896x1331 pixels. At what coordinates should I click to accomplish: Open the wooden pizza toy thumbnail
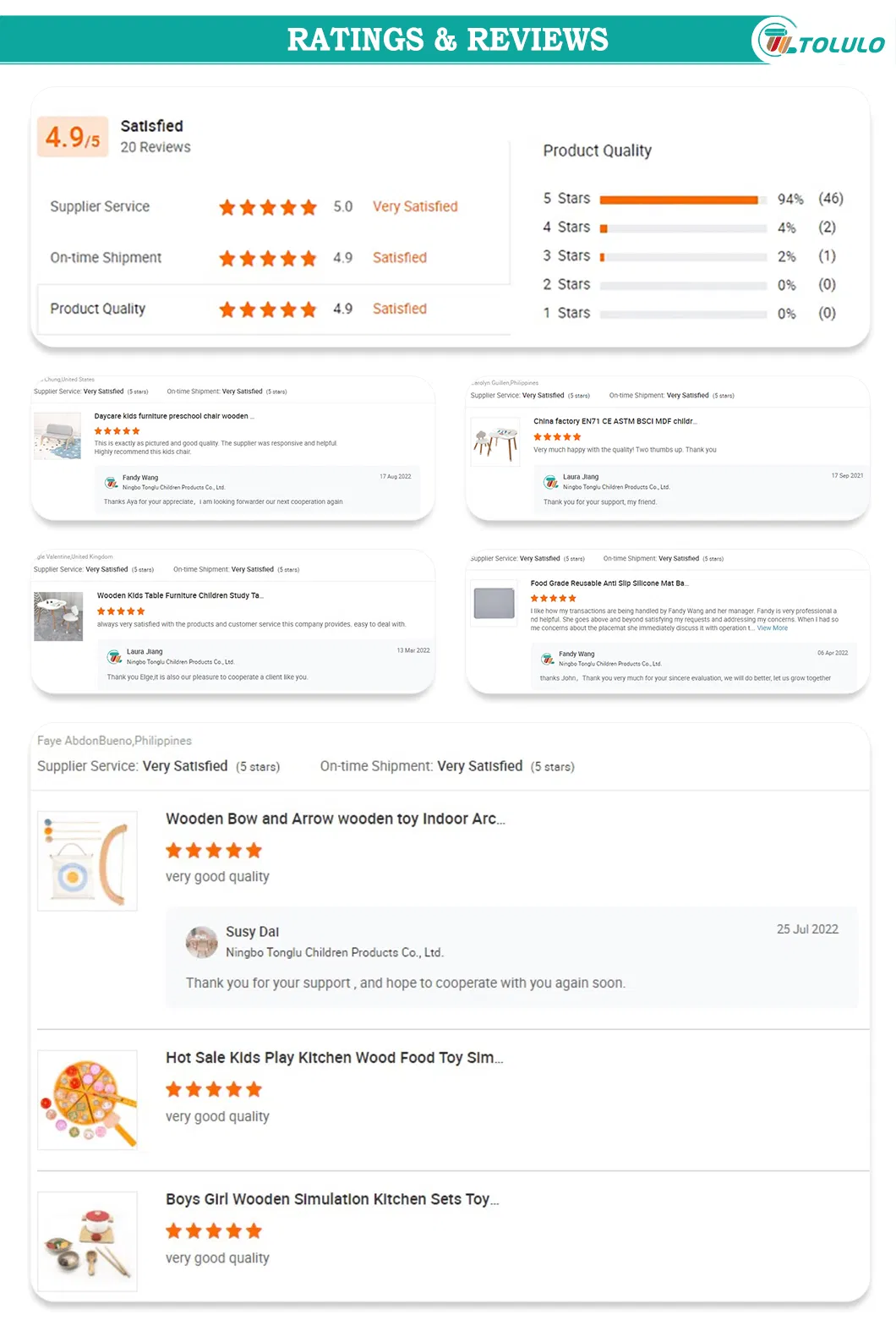coord(87,1099)
